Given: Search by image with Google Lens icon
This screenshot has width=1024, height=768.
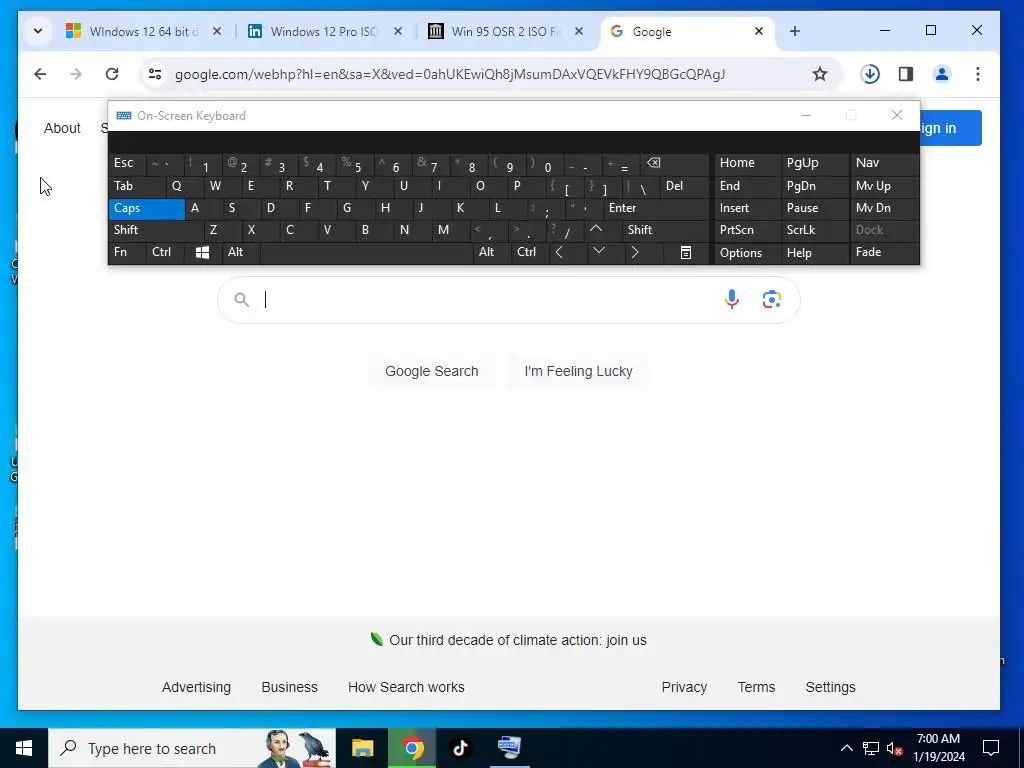Looking at the screenshot, I should pyautogui.click(x=771, y=299).
